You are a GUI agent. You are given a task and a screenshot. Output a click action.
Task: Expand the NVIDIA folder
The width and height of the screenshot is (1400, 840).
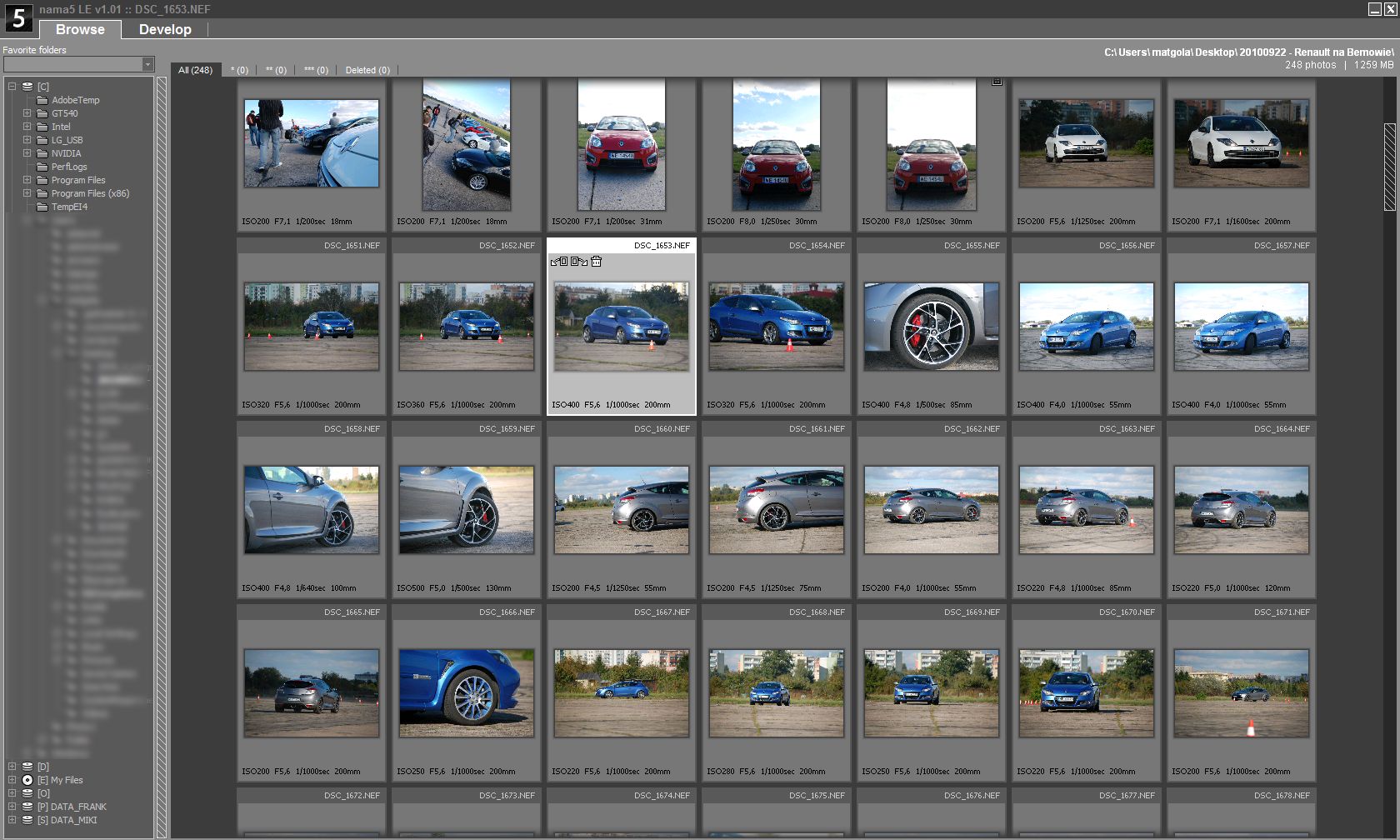[x=27, y=152]
